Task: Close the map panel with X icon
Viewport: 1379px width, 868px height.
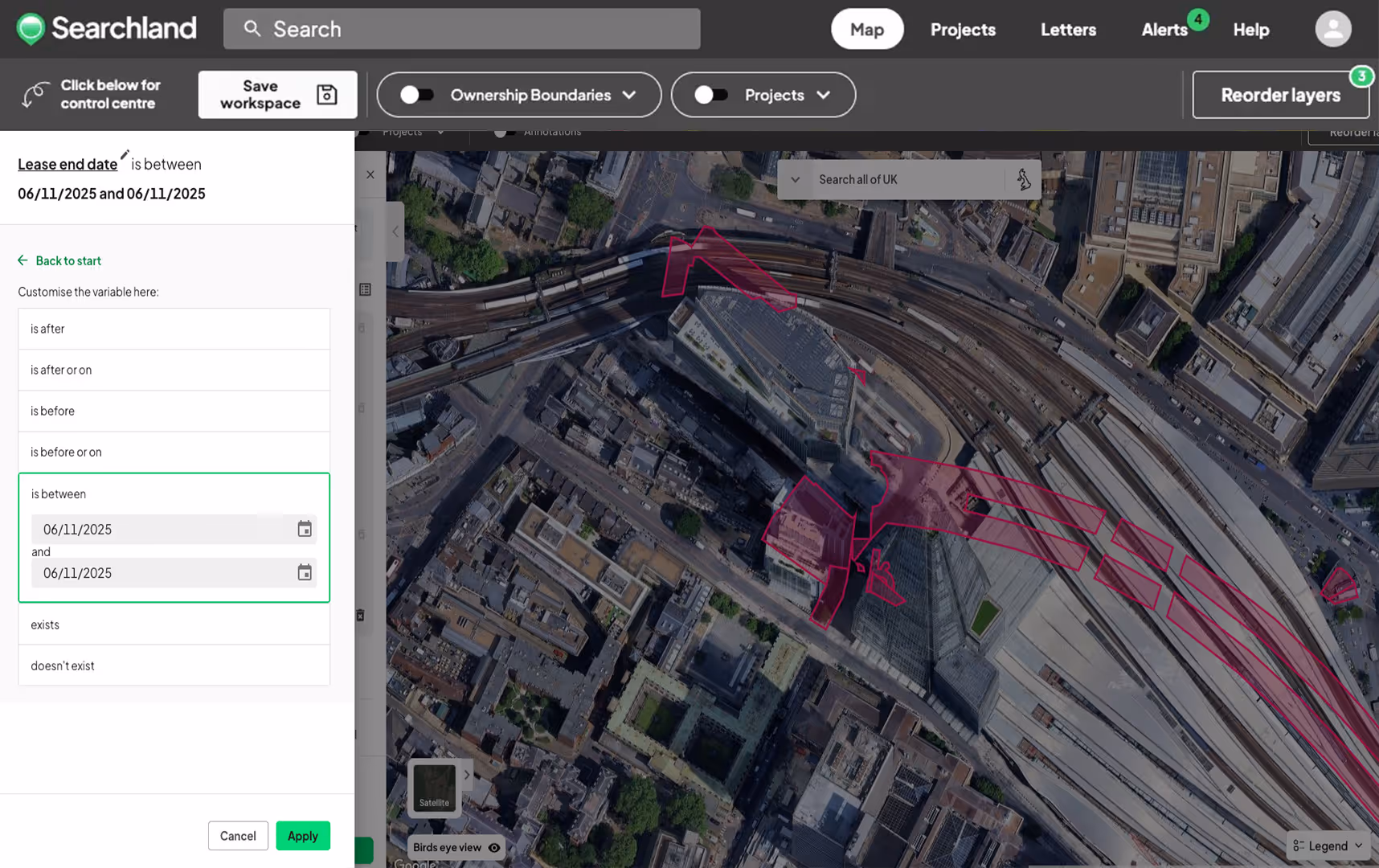Action: click(370, 174)
